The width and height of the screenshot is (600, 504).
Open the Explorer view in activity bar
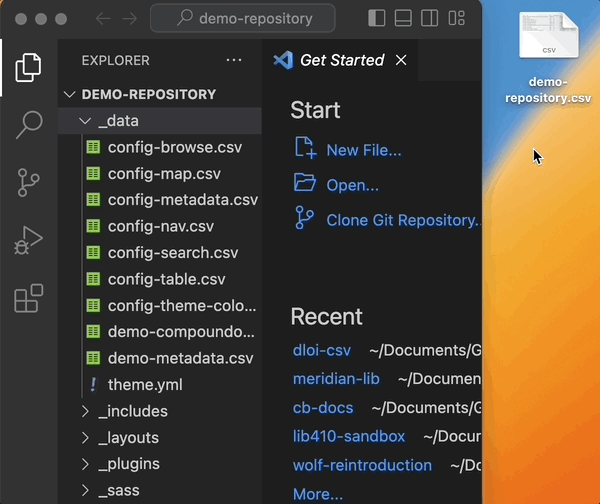tap(28, 68)
